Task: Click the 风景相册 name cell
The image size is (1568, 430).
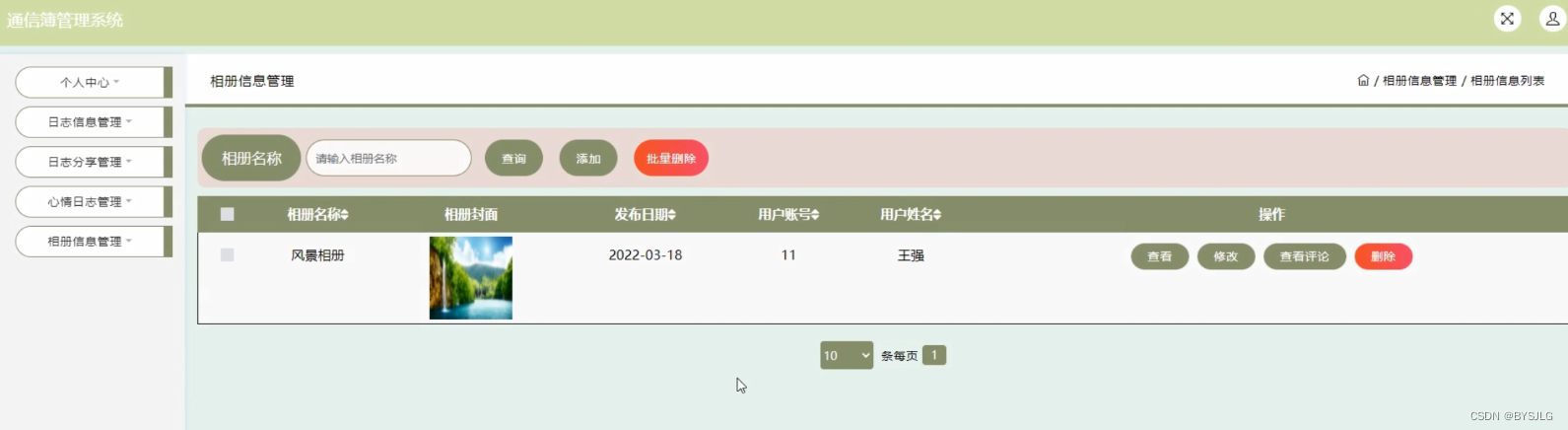Action: pos(317,255)
